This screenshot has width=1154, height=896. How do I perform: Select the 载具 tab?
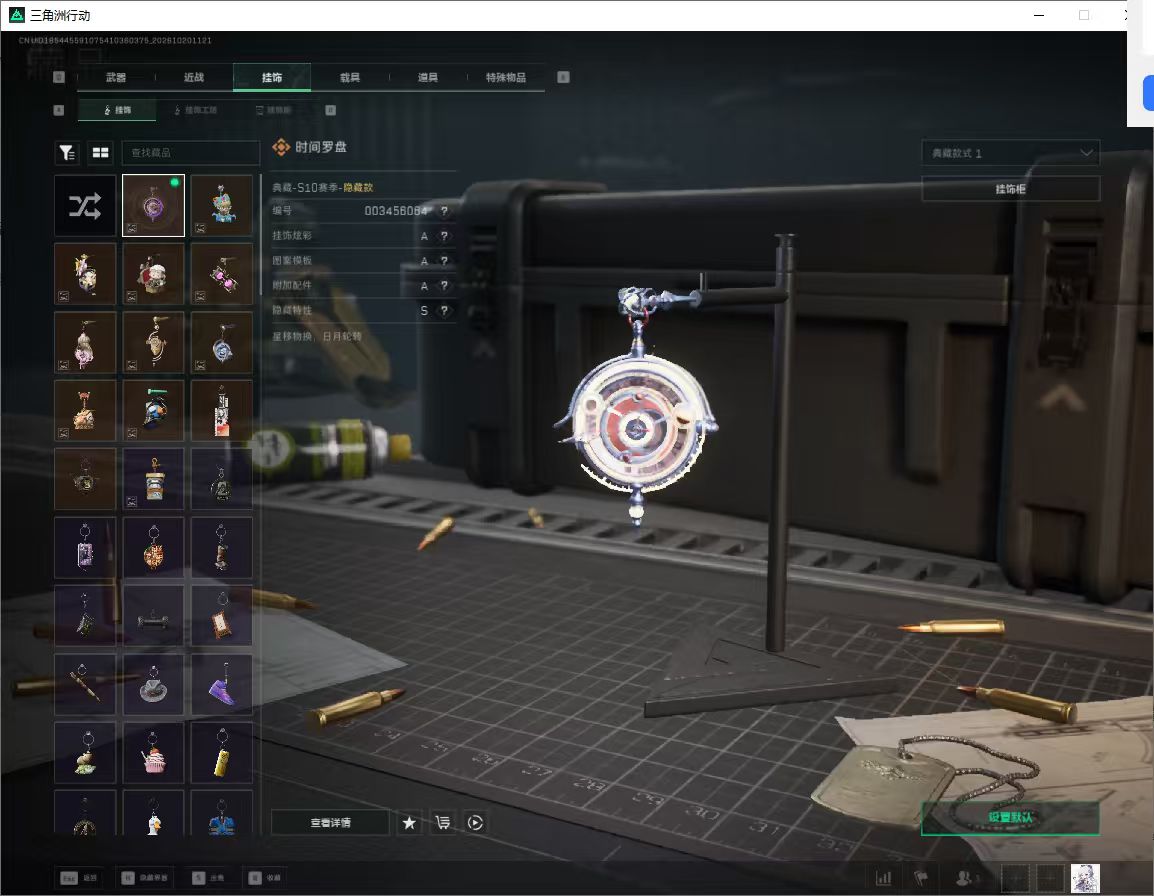(350, 77)
